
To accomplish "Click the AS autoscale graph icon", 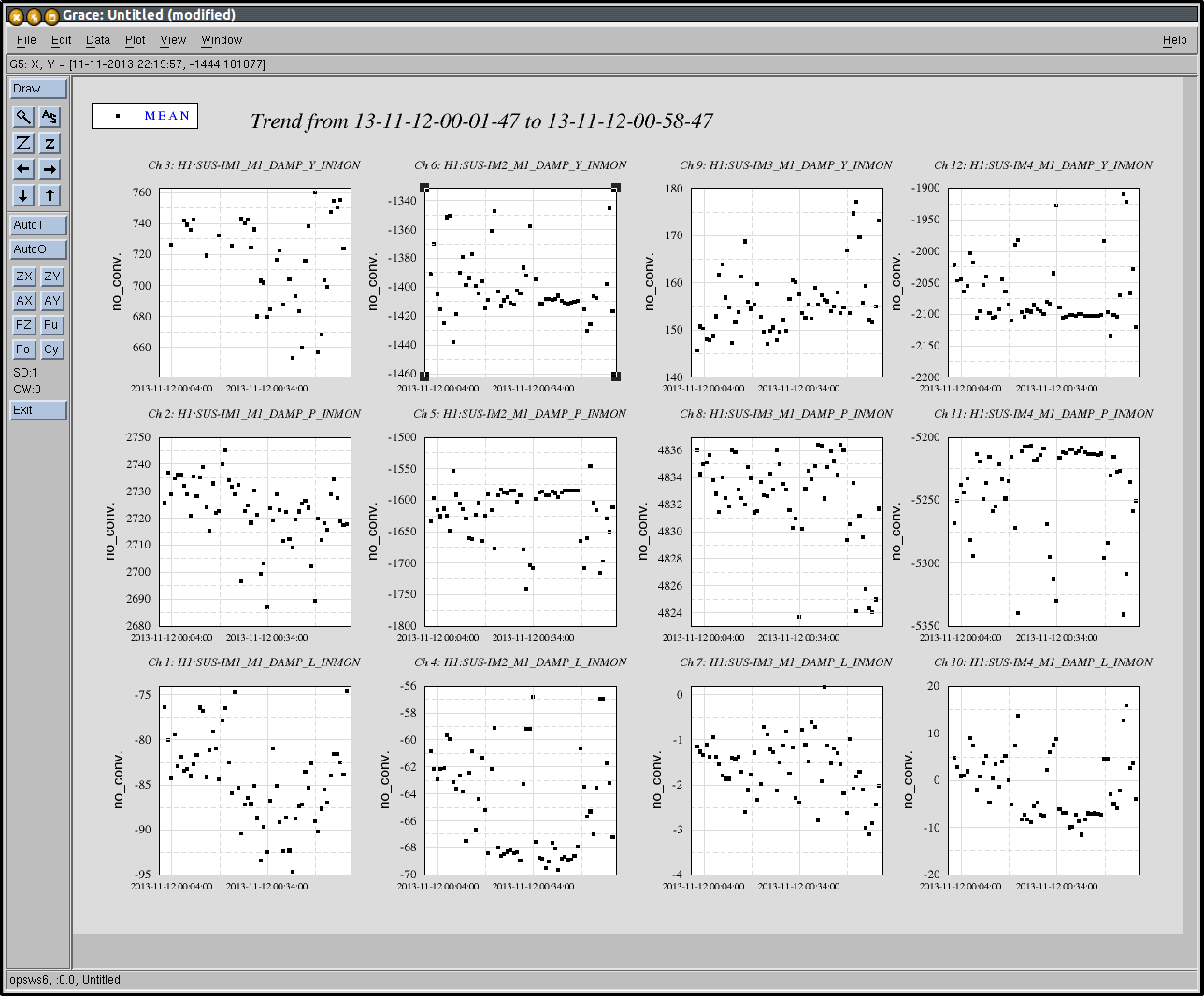I will click(x=50, y=117).
